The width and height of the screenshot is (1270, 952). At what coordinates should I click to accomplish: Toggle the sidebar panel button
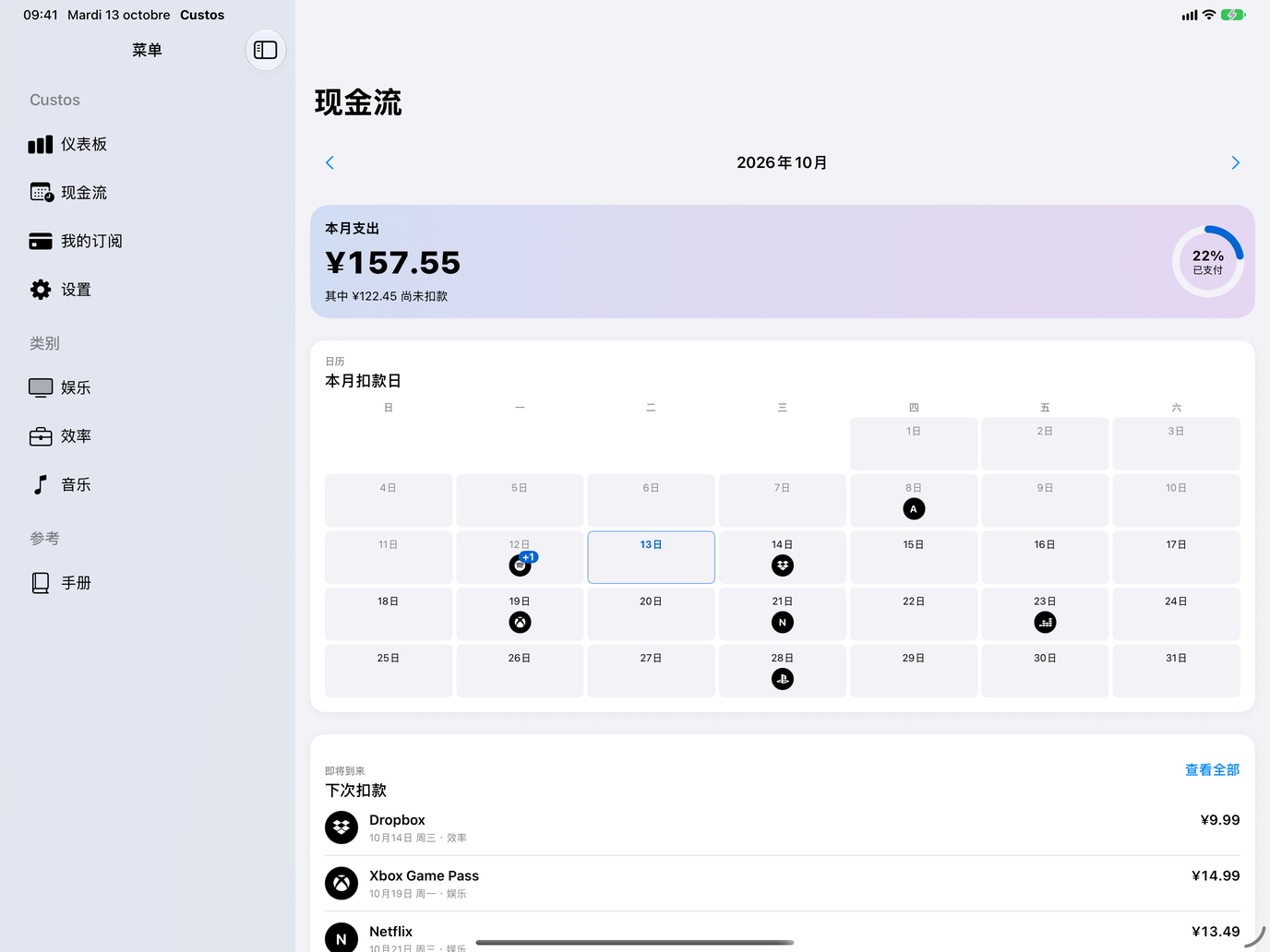click(265, 50)
